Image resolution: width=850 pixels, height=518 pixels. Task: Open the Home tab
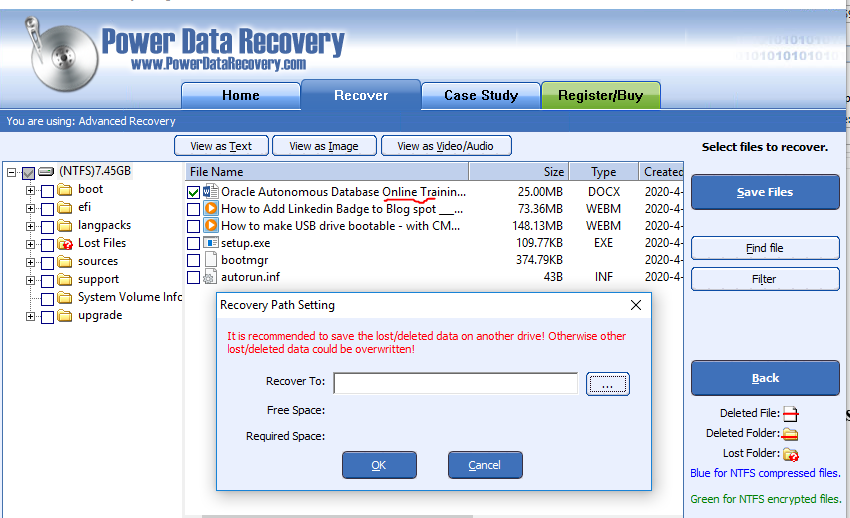pos(241,96)
